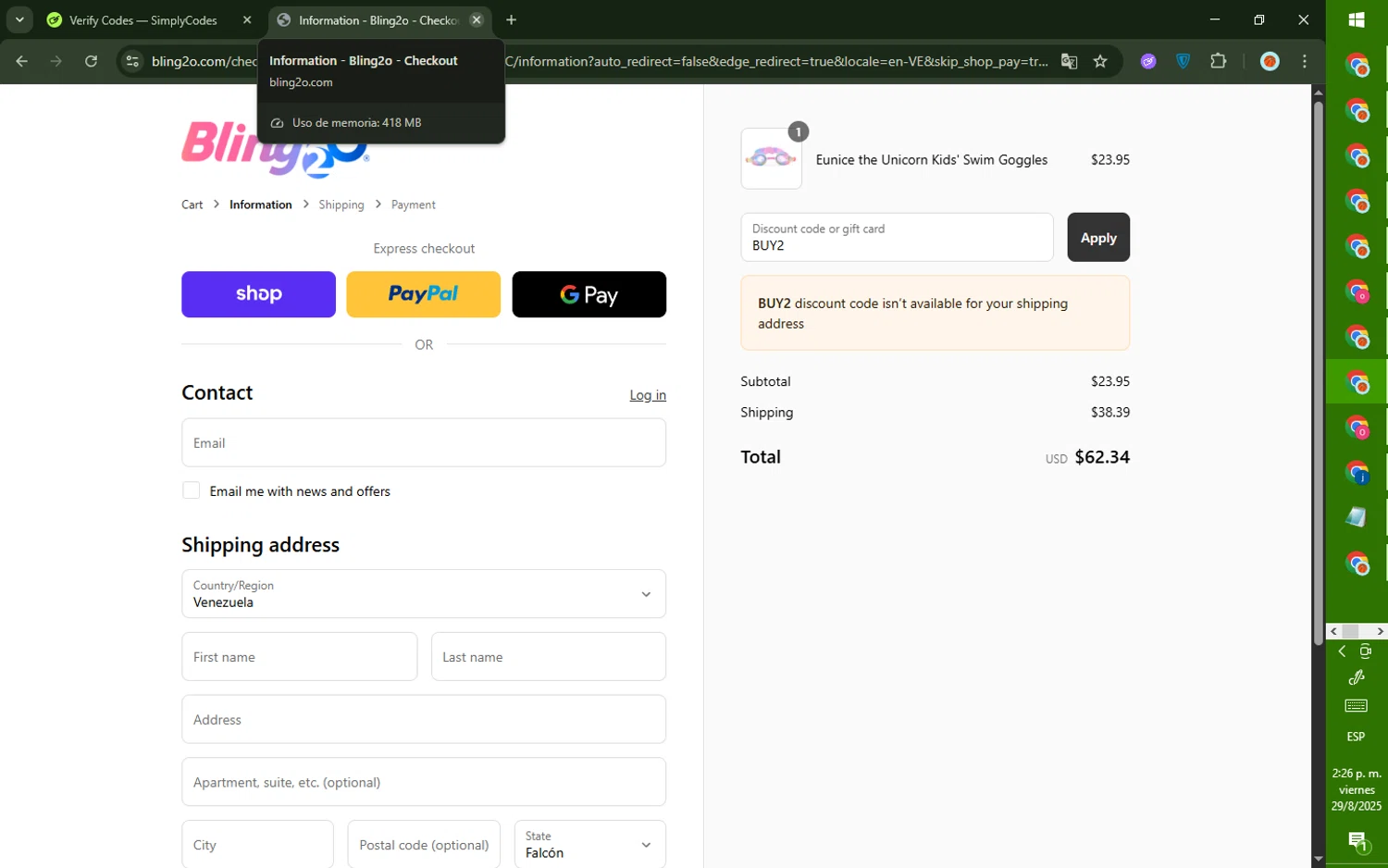Open the Windows Ink pen icon
1388x868 pixels.
[x=1357, y=677]
